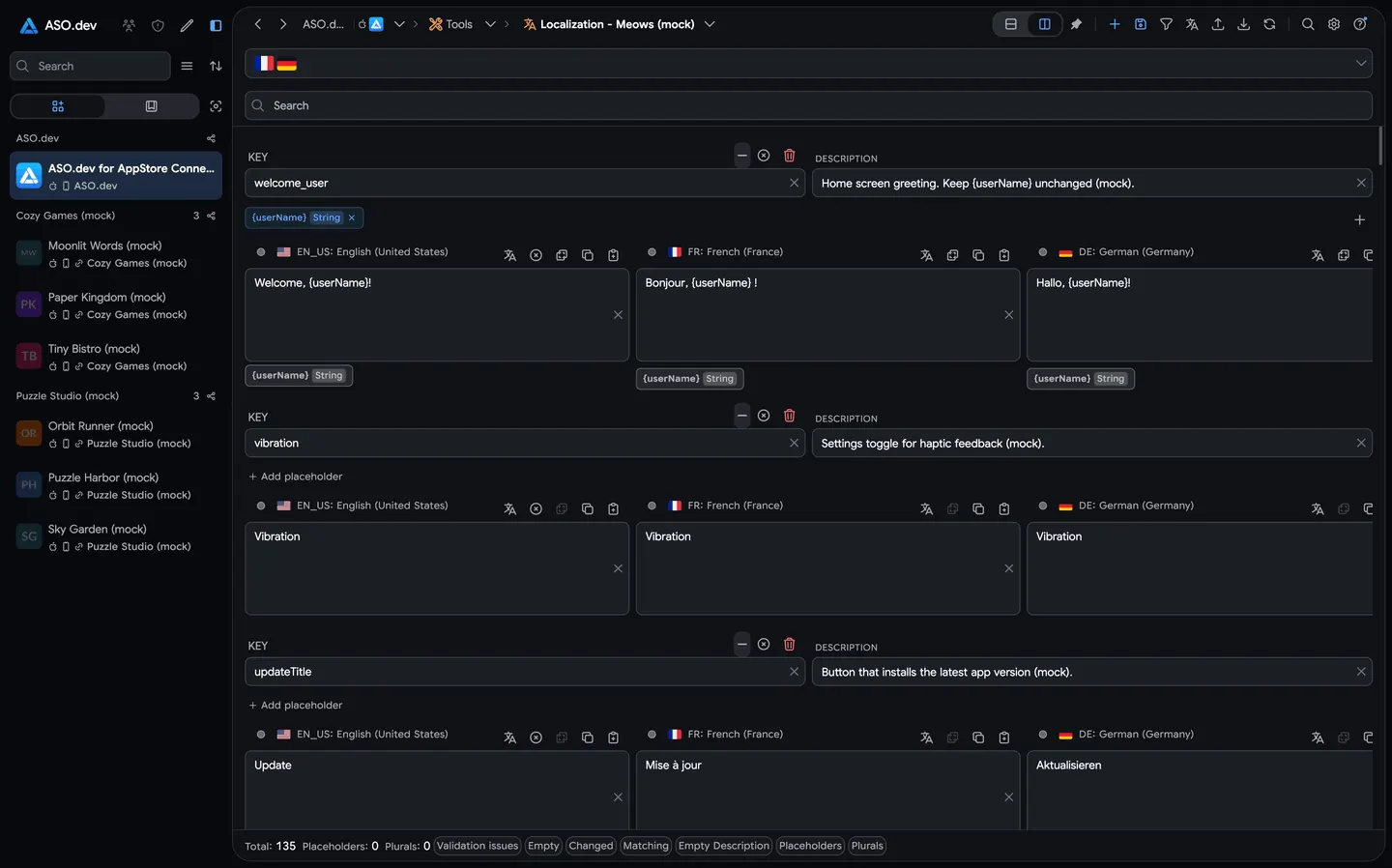The width and height of the screenshot is (1392, 868).
Task: Click the translation Search field above the keys
Action: coord(808,105)
